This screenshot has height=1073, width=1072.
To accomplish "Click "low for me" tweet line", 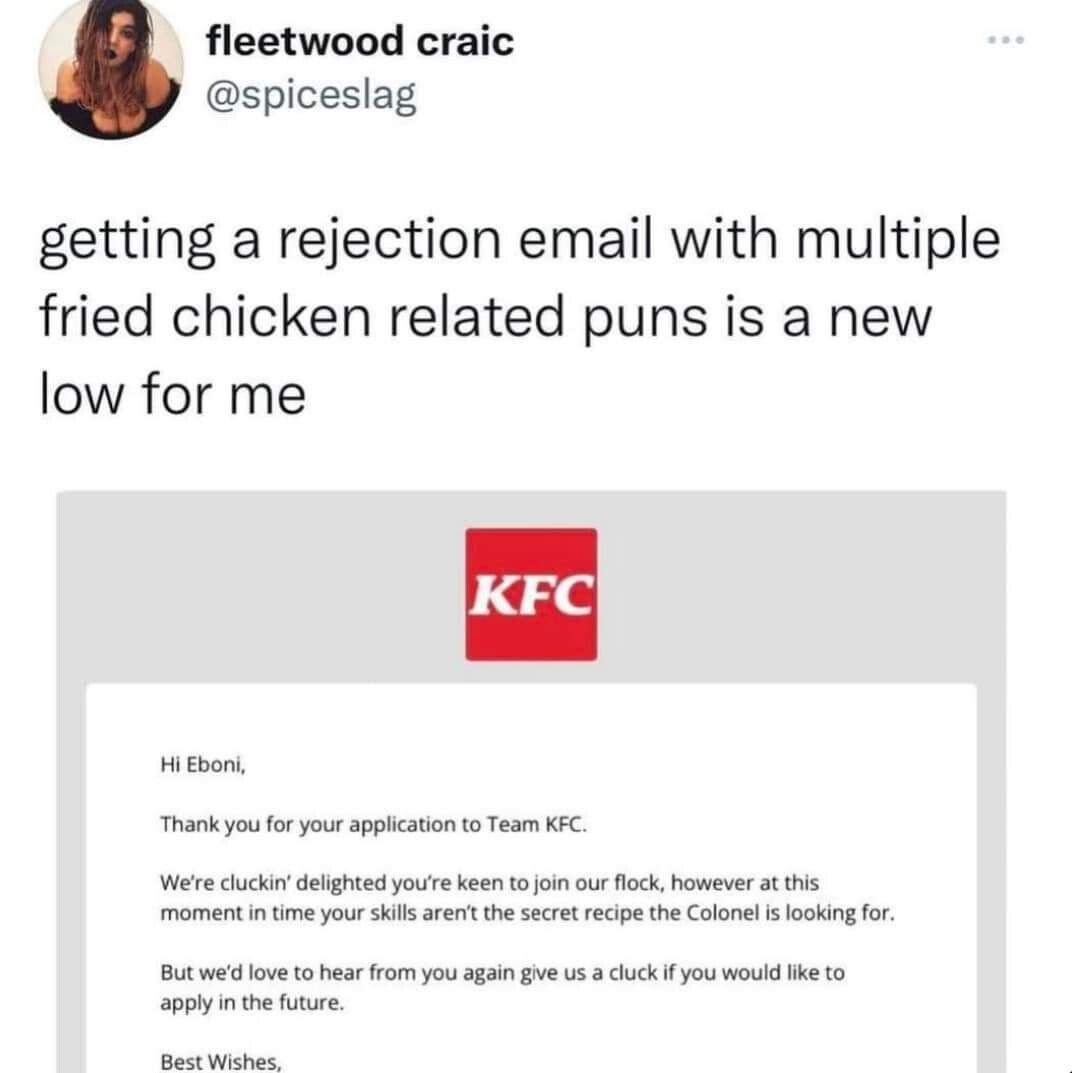I will (x=172, y=395).
